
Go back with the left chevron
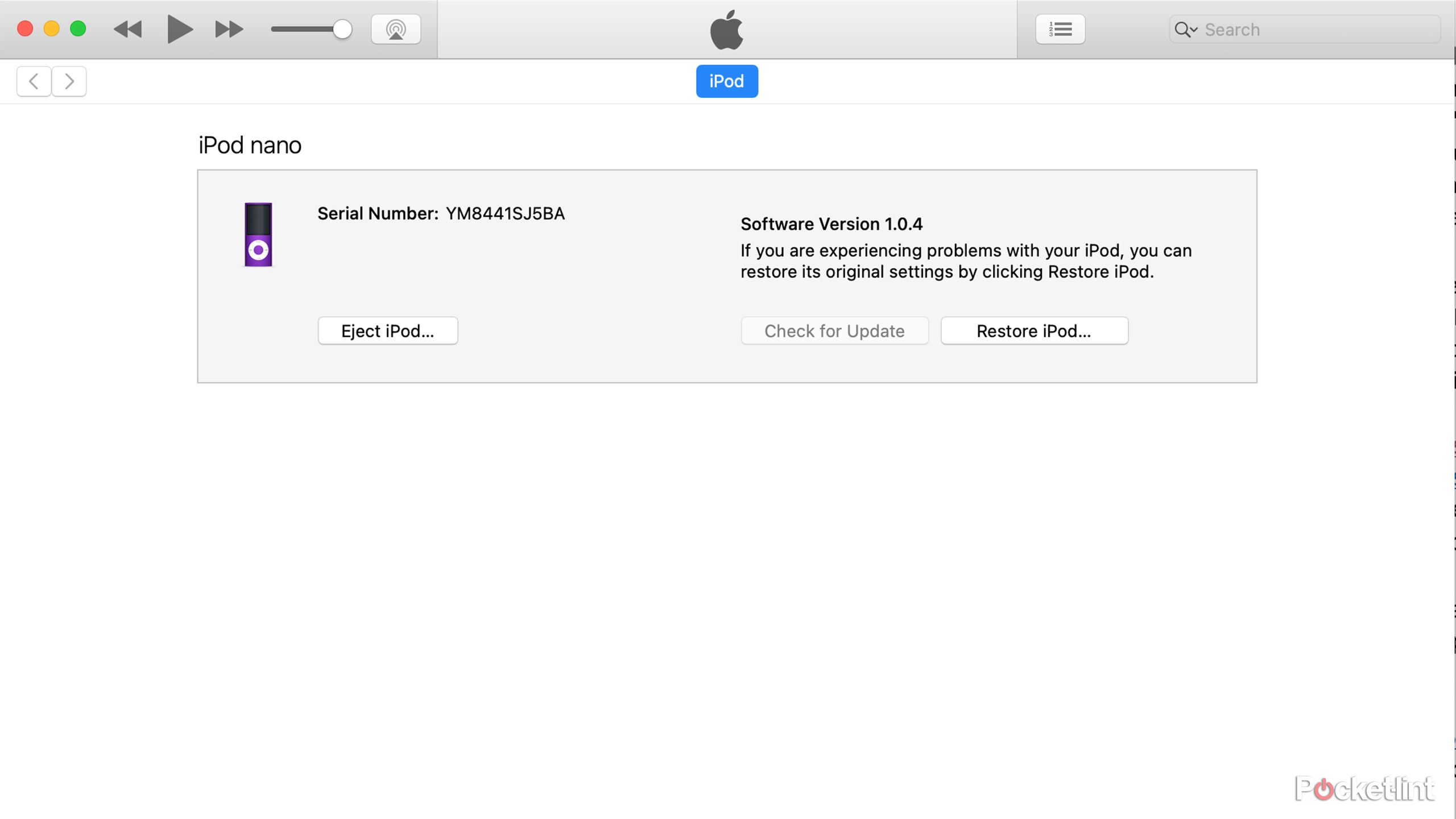34,81
